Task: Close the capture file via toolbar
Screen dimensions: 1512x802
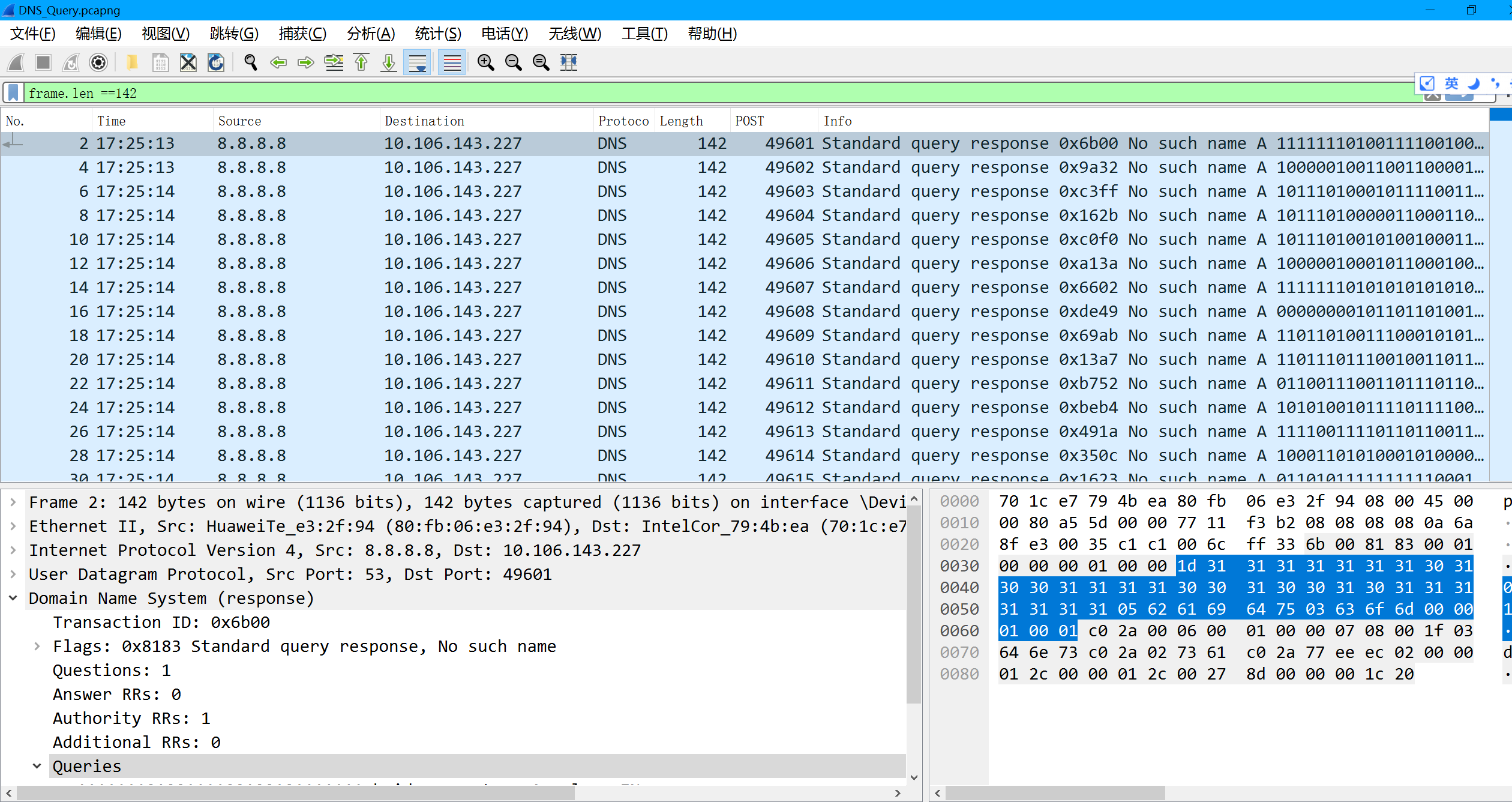Action: point(188,62)
